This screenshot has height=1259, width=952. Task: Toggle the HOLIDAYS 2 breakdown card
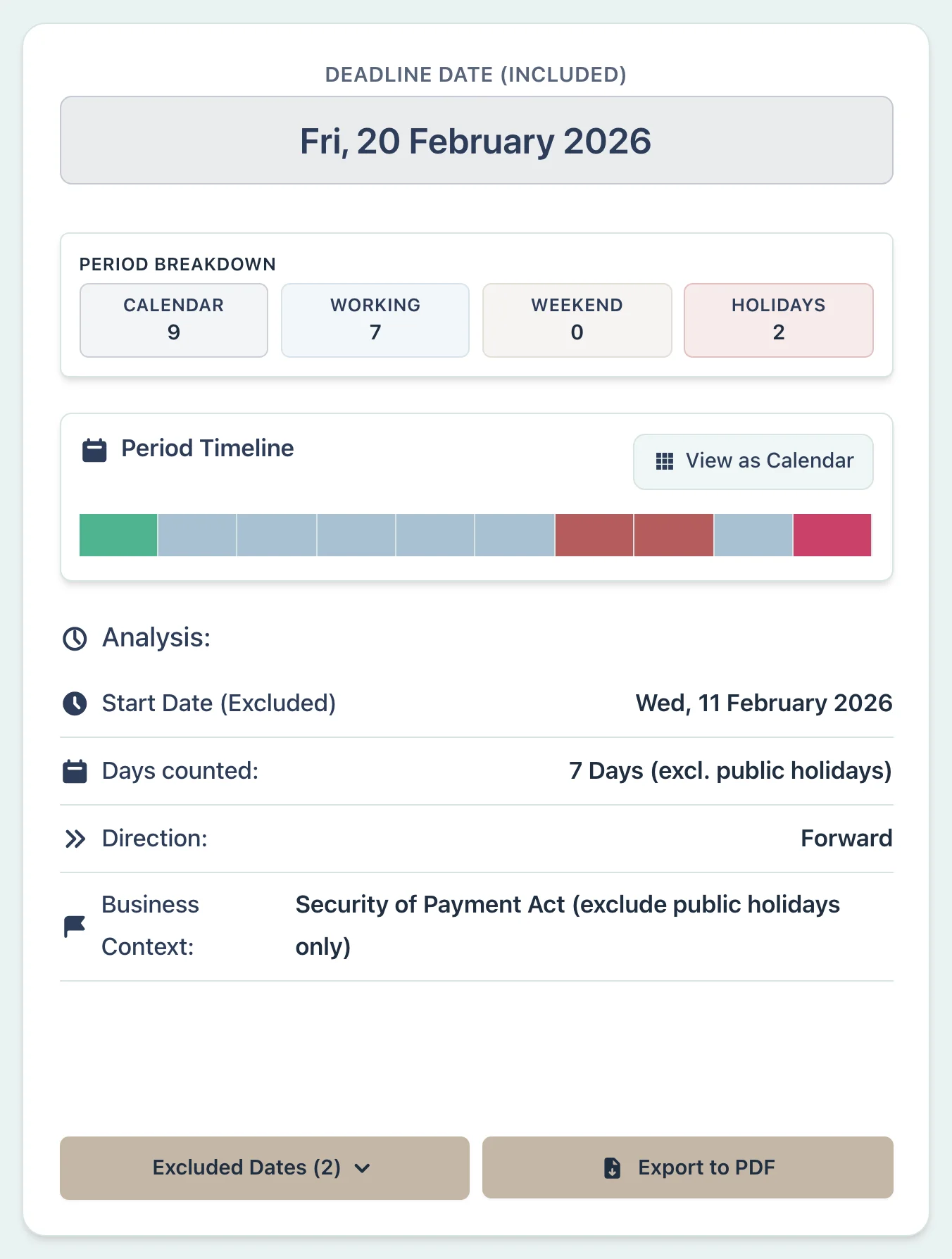(x=778, y=320)
